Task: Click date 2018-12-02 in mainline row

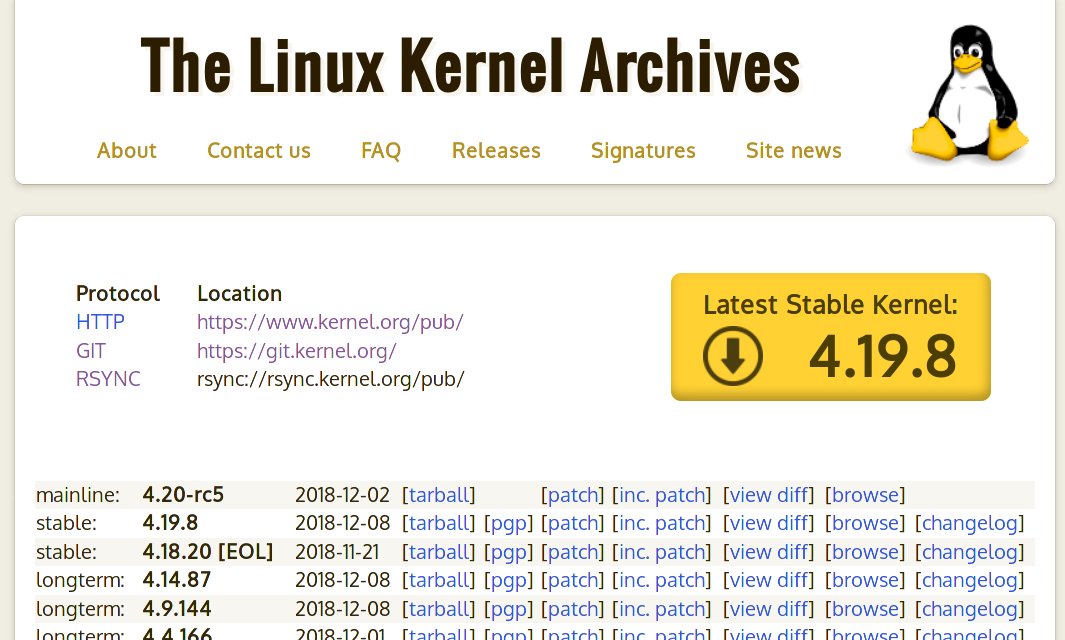Action: coord(342,495)
